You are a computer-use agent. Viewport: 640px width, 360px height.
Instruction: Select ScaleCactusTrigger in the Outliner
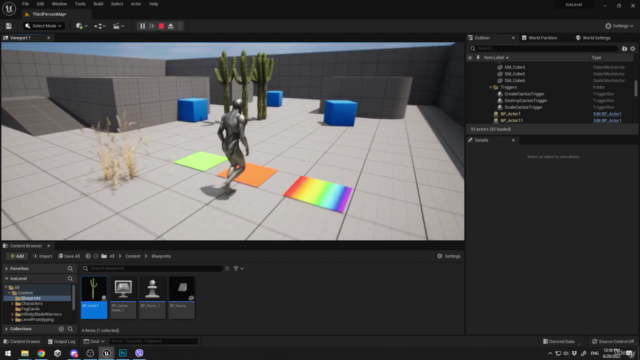tap(523, 107)
